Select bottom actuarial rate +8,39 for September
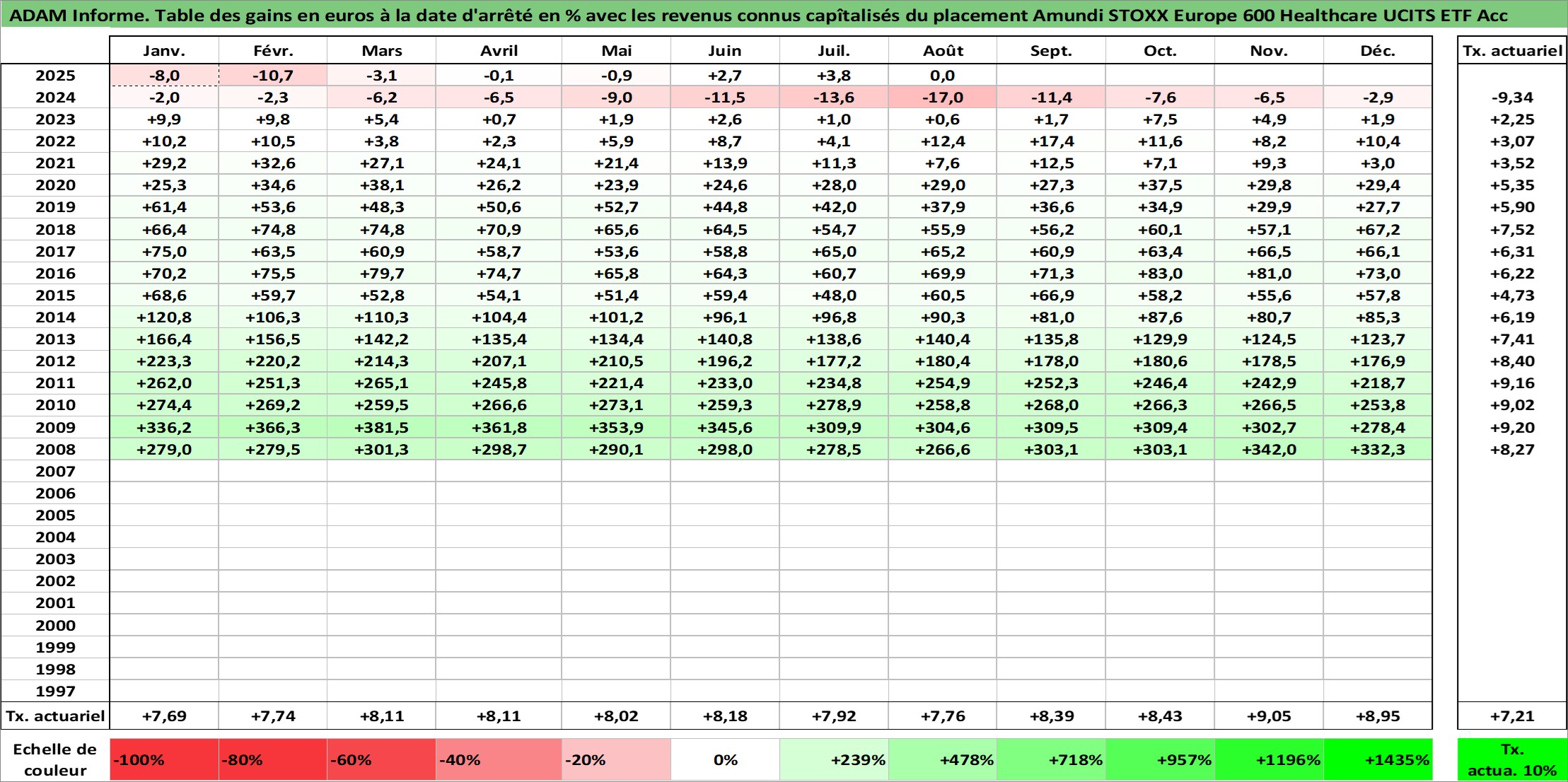This screenshot has height=782, width=1568. (1051, 716)
